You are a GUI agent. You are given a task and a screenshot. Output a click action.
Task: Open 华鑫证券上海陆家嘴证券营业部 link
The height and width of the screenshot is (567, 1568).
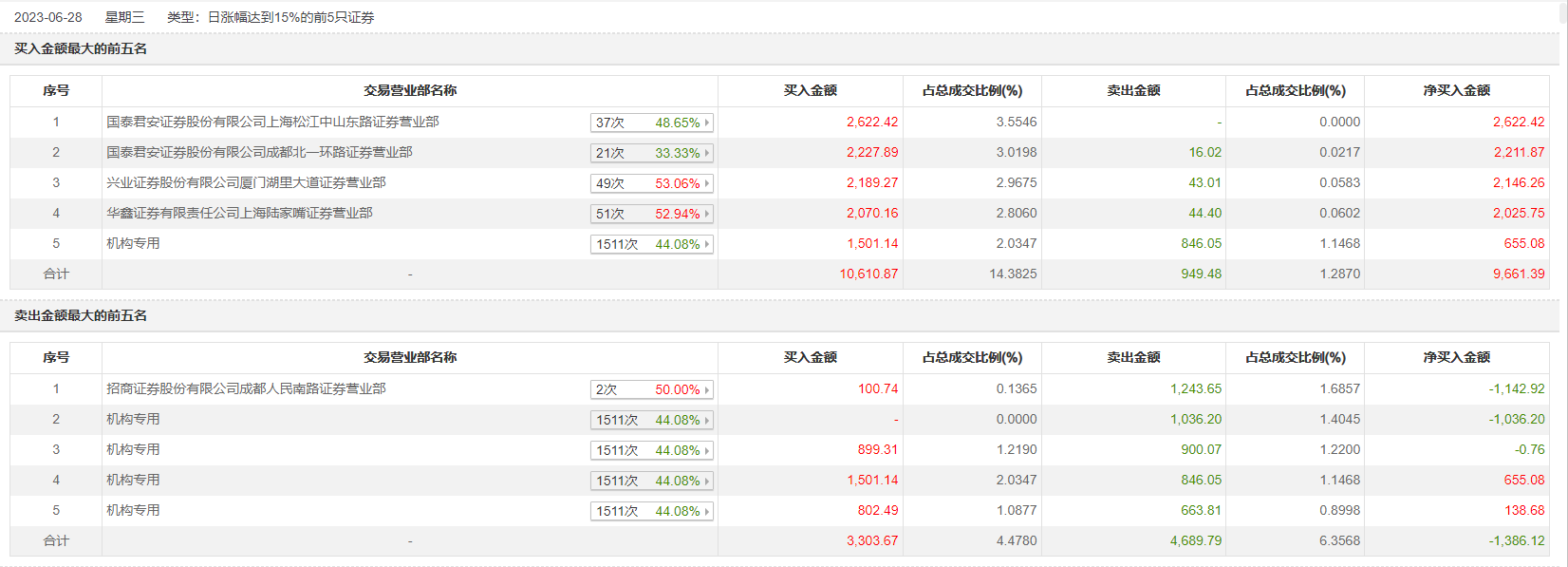point(239,213)
